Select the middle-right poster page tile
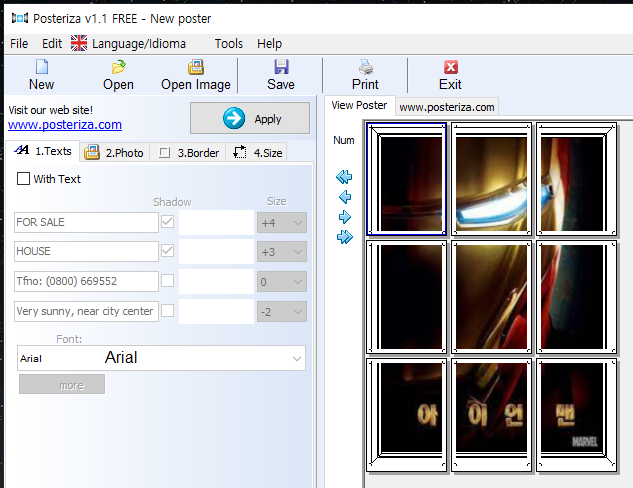Viewport: 633px width, 488px height. (x=576, y=297)
